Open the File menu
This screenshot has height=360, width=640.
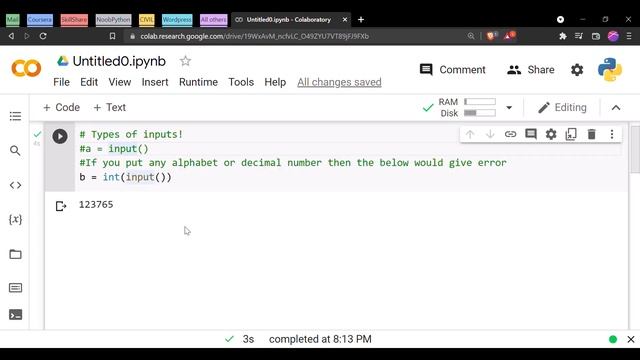(x=61, y=82)
